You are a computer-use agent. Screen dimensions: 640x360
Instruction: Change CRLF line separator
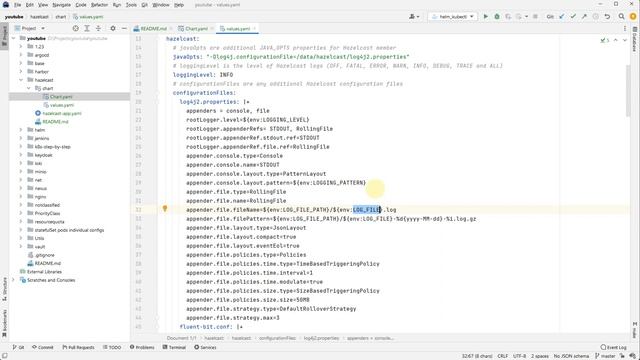coord(502,356)
